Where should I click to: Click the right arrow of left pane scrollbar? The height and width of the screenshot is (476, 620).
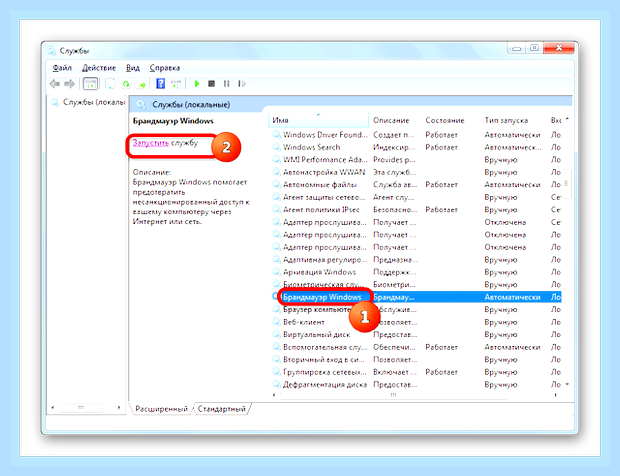pyautogui.click(x=119, y=408)
